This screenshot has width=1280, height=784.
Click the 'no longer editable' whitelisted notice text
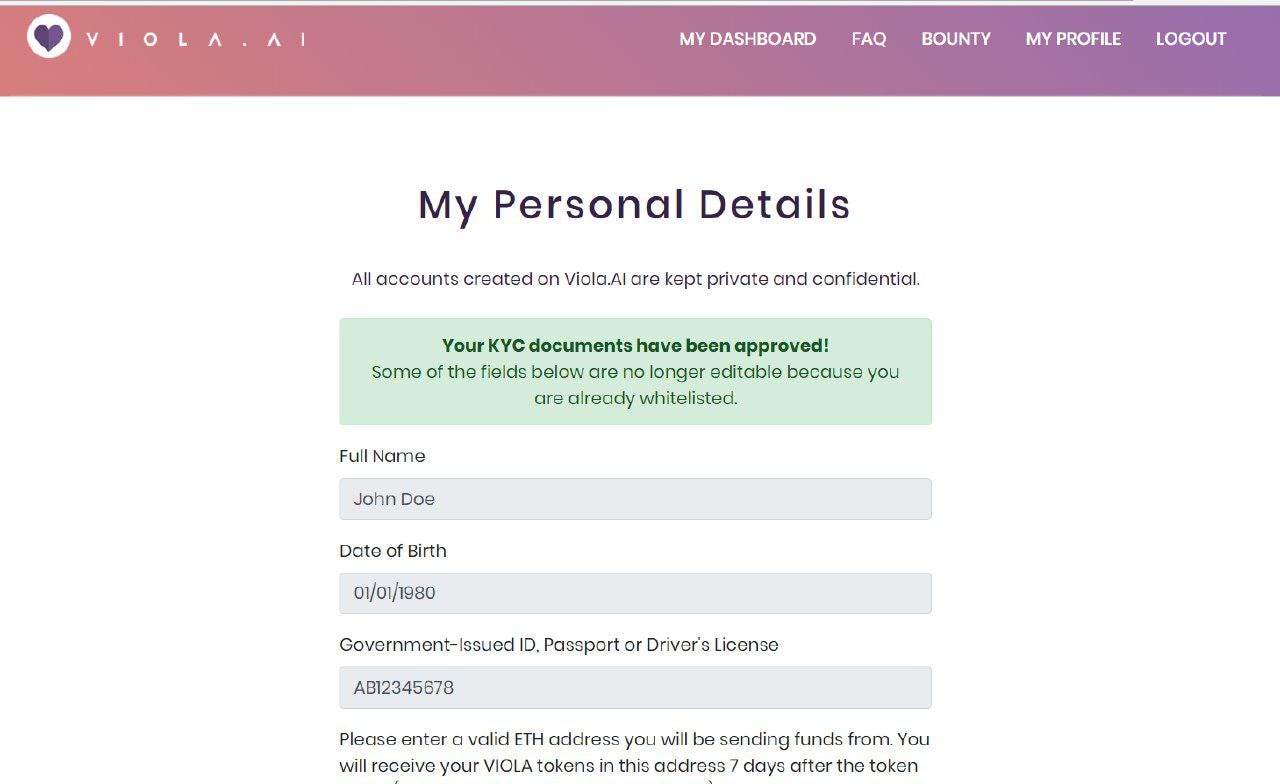[x=635, y=385]
